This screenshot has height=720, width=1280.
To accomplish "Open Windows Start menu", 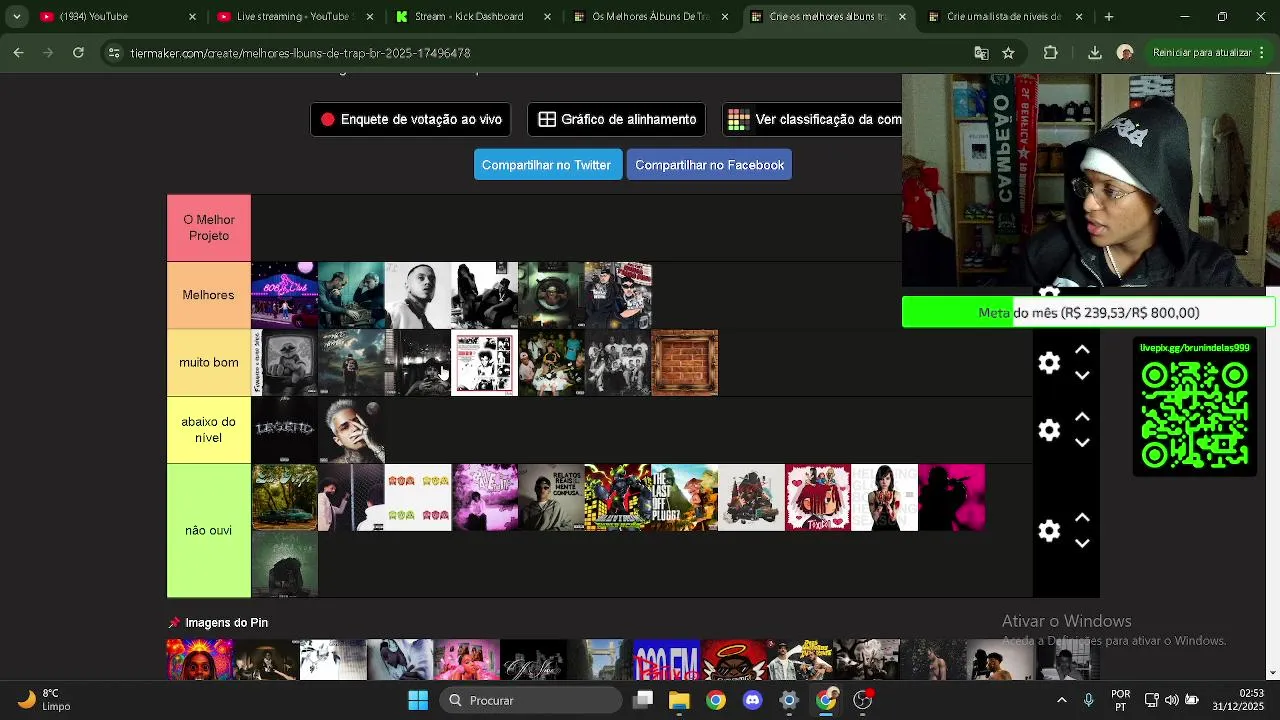I will (418, 700).
